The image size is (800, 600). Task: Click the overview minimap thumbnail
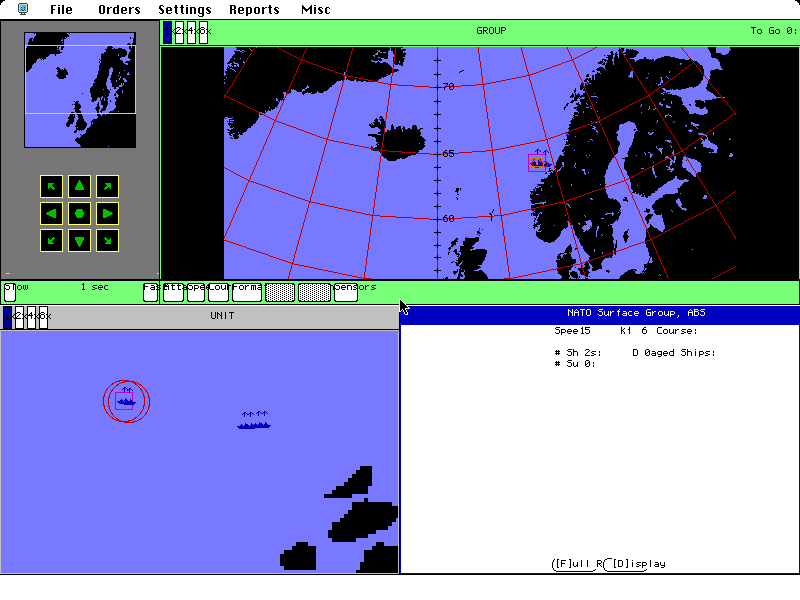click(x=80, y=90)
